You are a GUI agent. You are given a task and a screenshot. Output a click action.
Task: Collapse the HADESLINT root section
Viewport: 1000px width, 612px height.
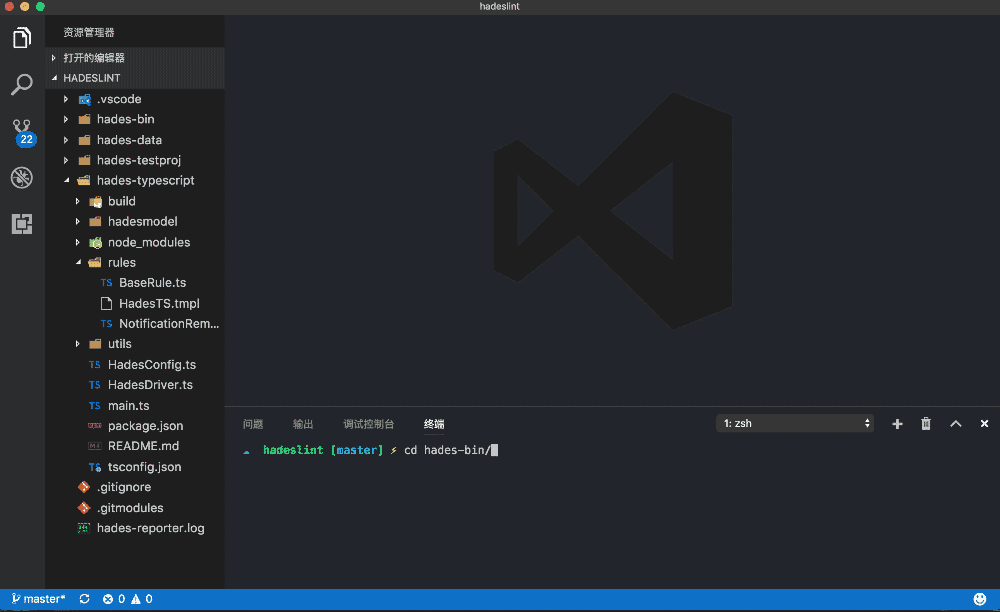pyautogui.click(x=54, y=78)
